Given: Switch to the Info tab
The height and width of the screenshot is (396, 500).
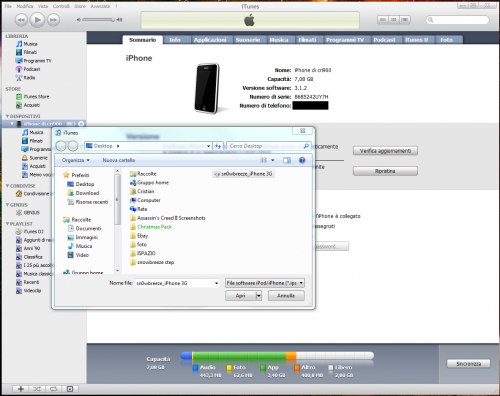Looking at the screenshot, I should (x=175, y=40).
